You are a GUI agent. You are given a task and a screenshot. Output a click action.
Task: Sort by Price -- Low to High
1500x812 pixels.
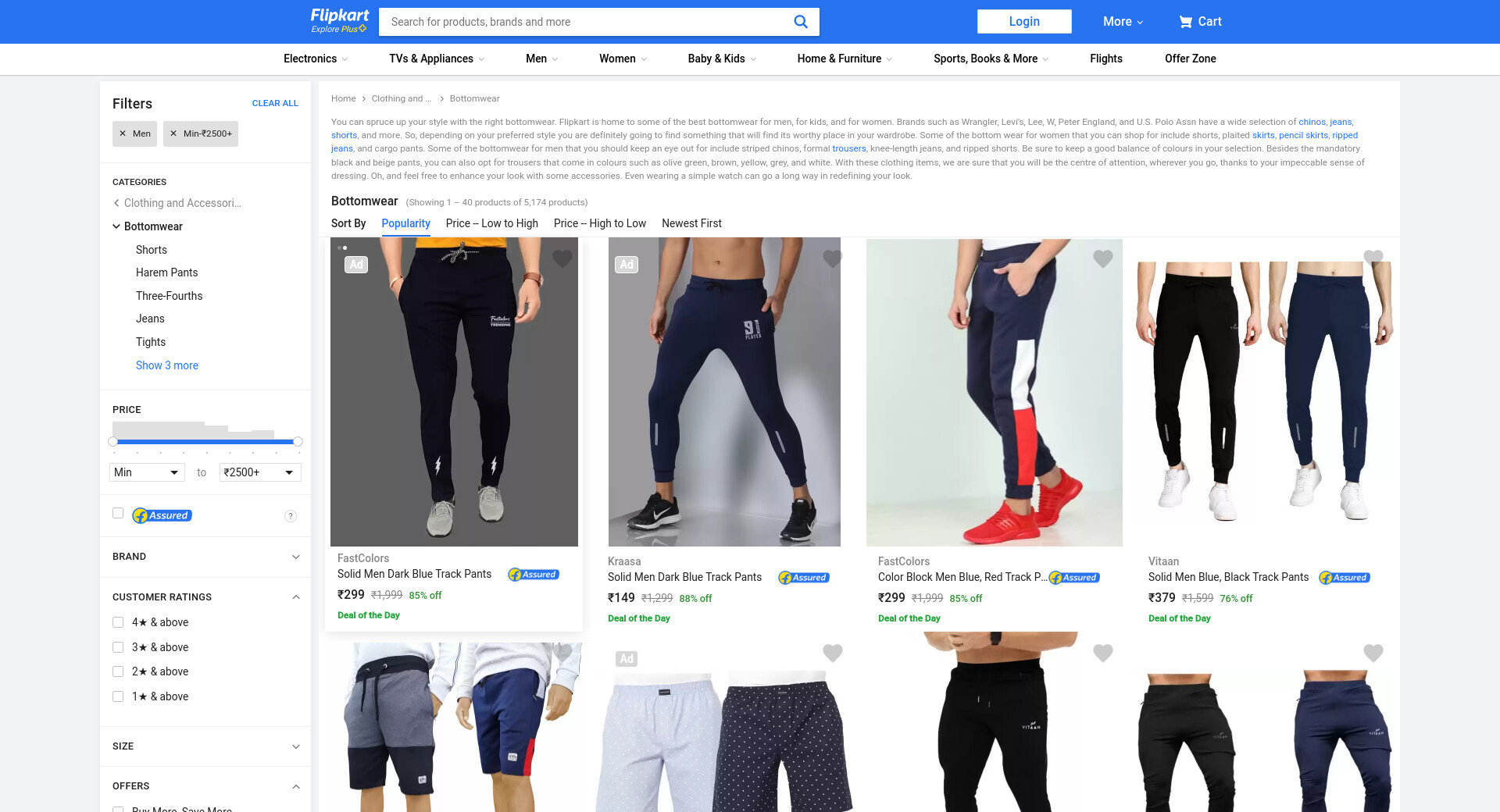click(491, 223)
